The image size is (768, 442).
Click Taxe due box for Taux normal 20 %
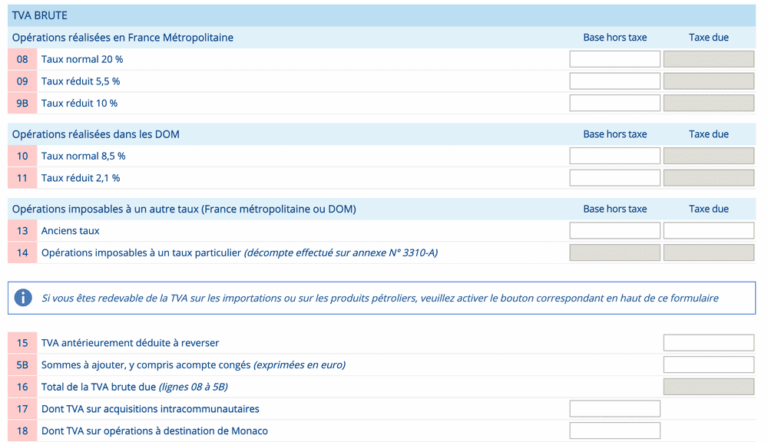[x=708, y=59]
